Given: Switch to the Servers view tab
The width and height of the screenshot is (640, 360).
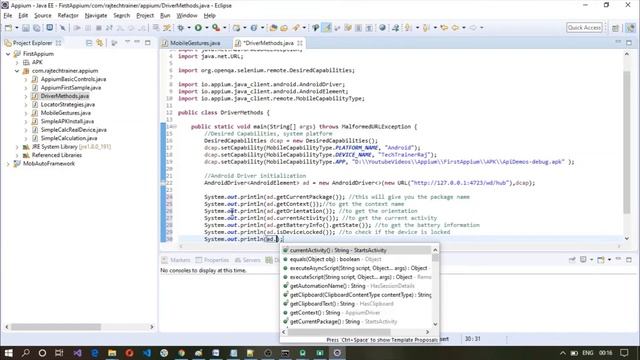Looking at the screenshot, I should (x=247, y=260).
